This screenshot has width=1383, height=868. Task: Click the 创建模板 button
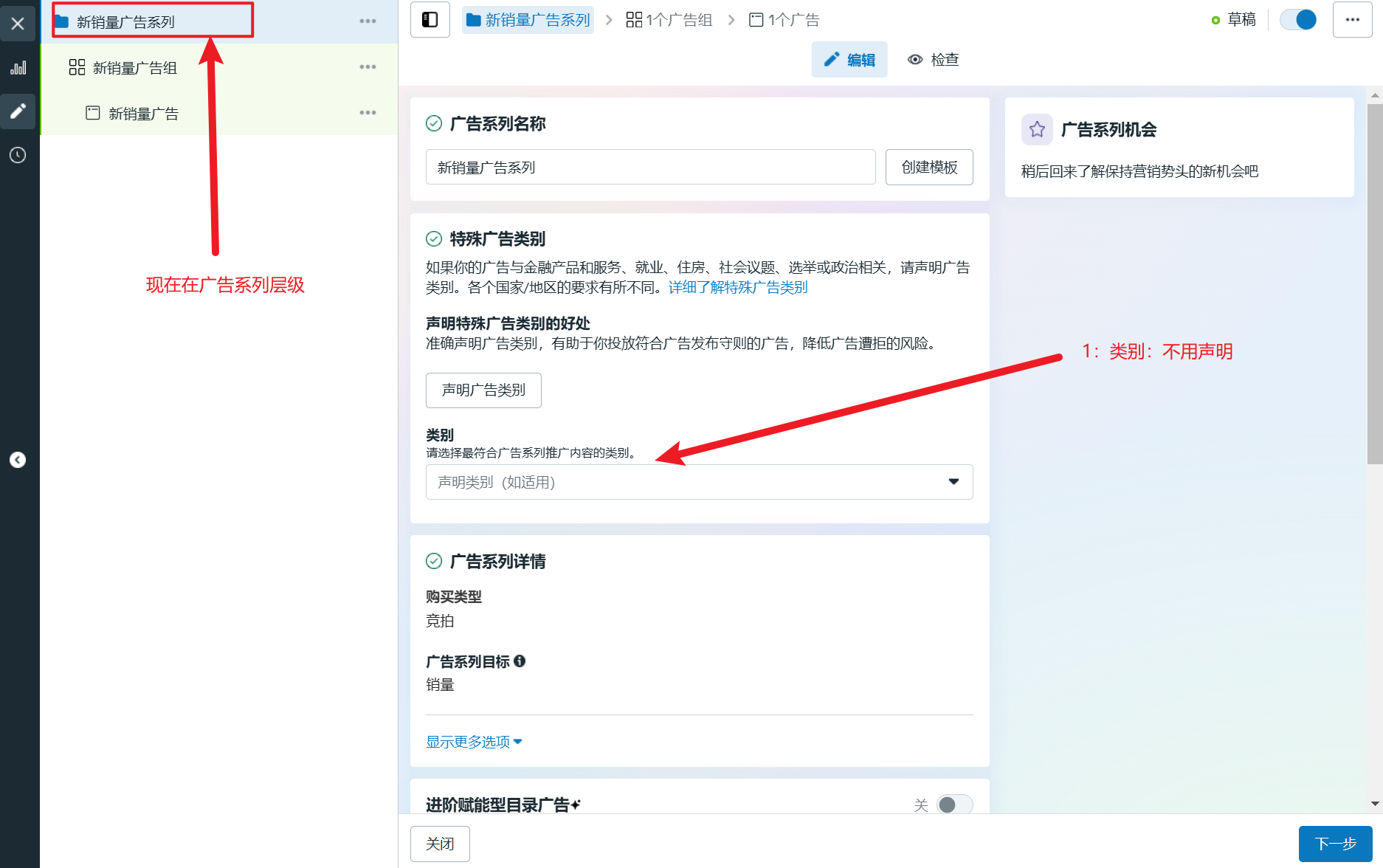[928, 168]
